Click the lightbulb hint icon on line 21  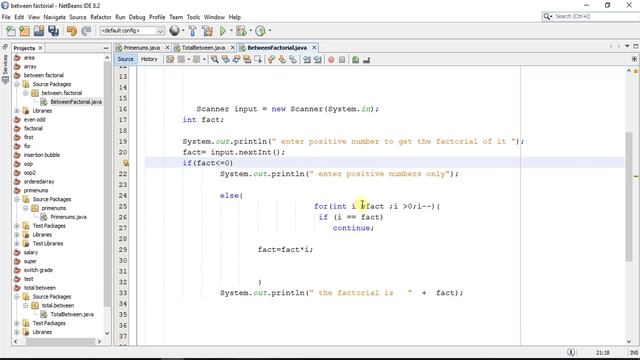tap(126, 163)
